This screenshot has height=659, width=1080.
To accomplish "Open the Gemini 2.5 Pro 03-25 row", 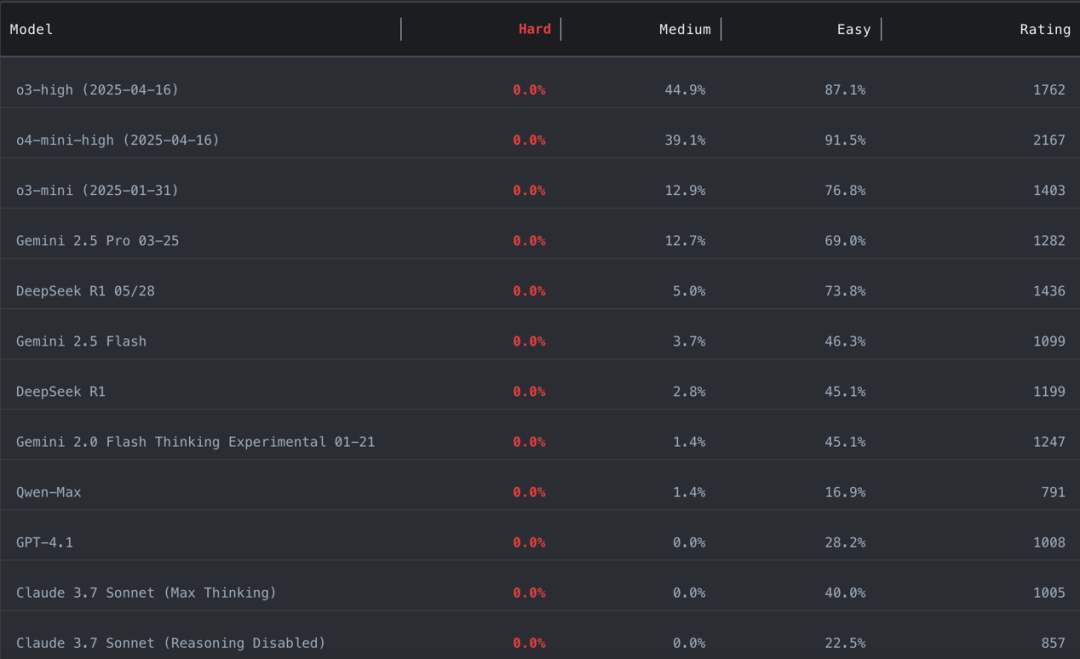I will (97, 241).
